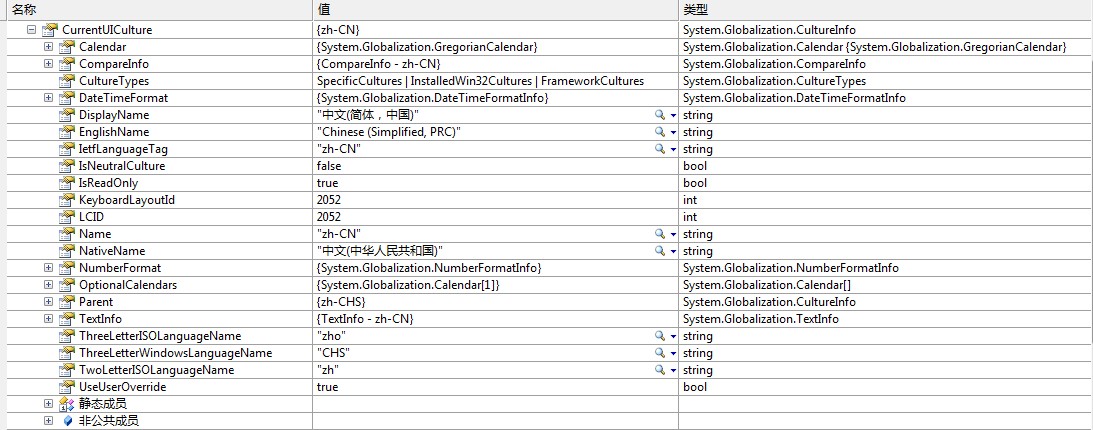Click the TextInfo property icon
Image resolution: width=1093 pixels, height=430 pixels.
point(66,318)
